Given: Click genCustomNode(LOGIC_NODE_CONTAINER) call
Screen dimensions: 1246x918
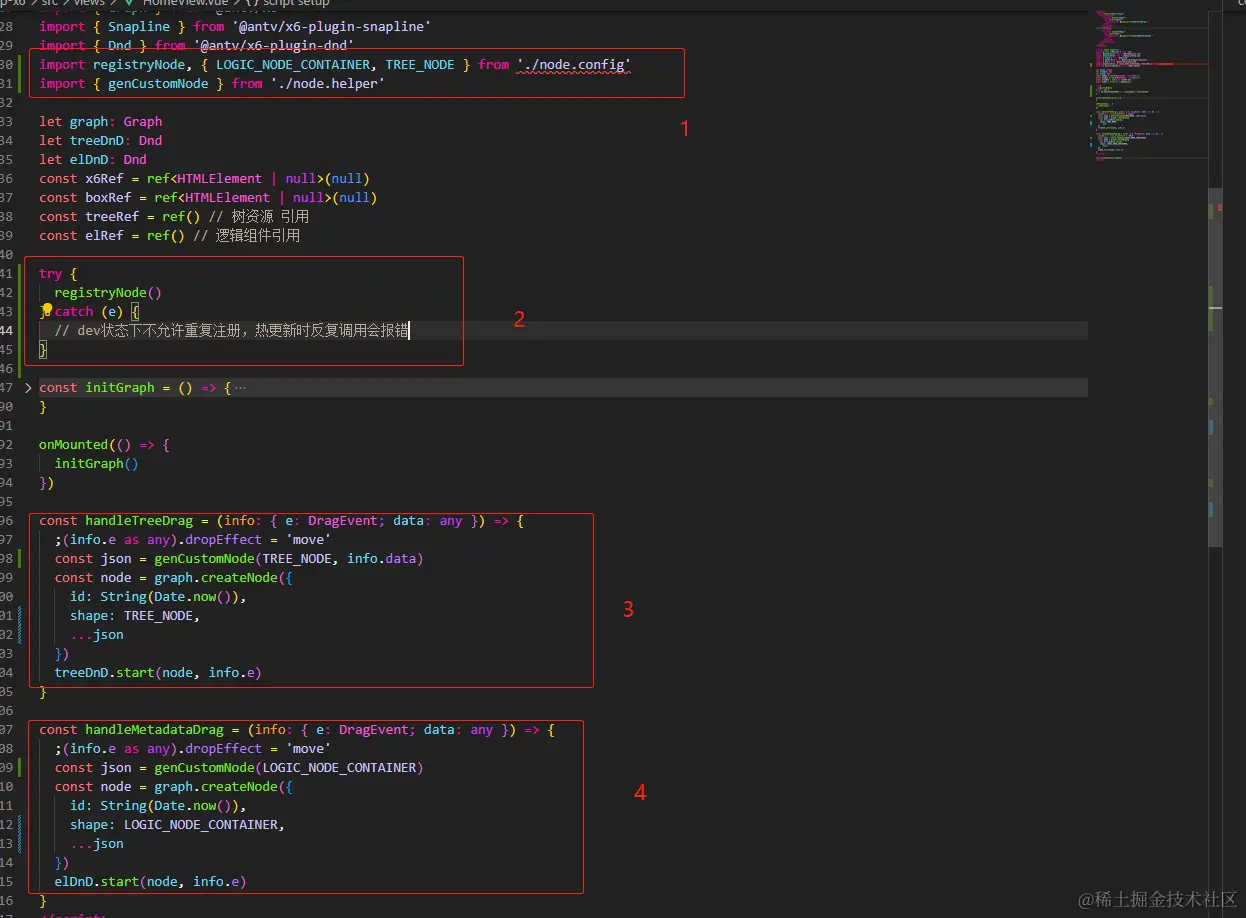Looking at the screenshot, I should 289,767.
